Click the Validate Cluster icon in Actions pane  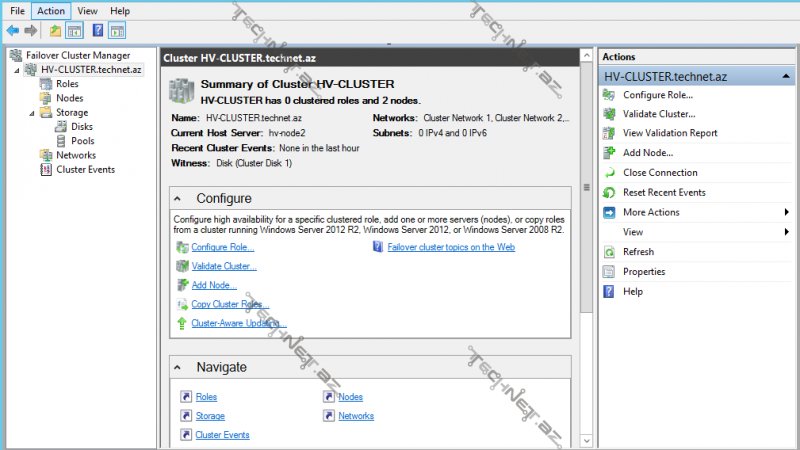pyautogui.click(x=609, y=114)
